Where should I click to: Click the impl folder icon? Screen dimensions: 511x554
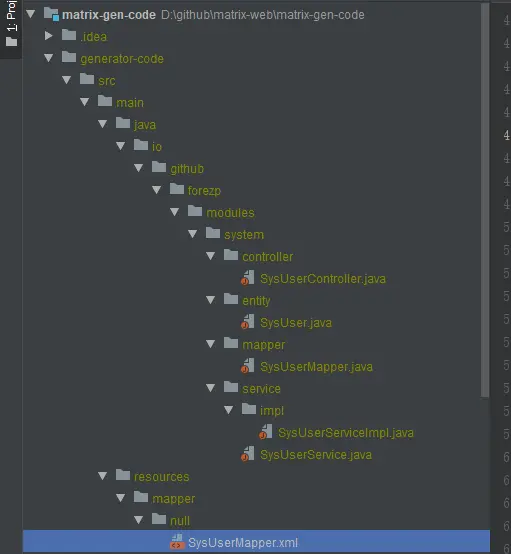coord(249,409)
